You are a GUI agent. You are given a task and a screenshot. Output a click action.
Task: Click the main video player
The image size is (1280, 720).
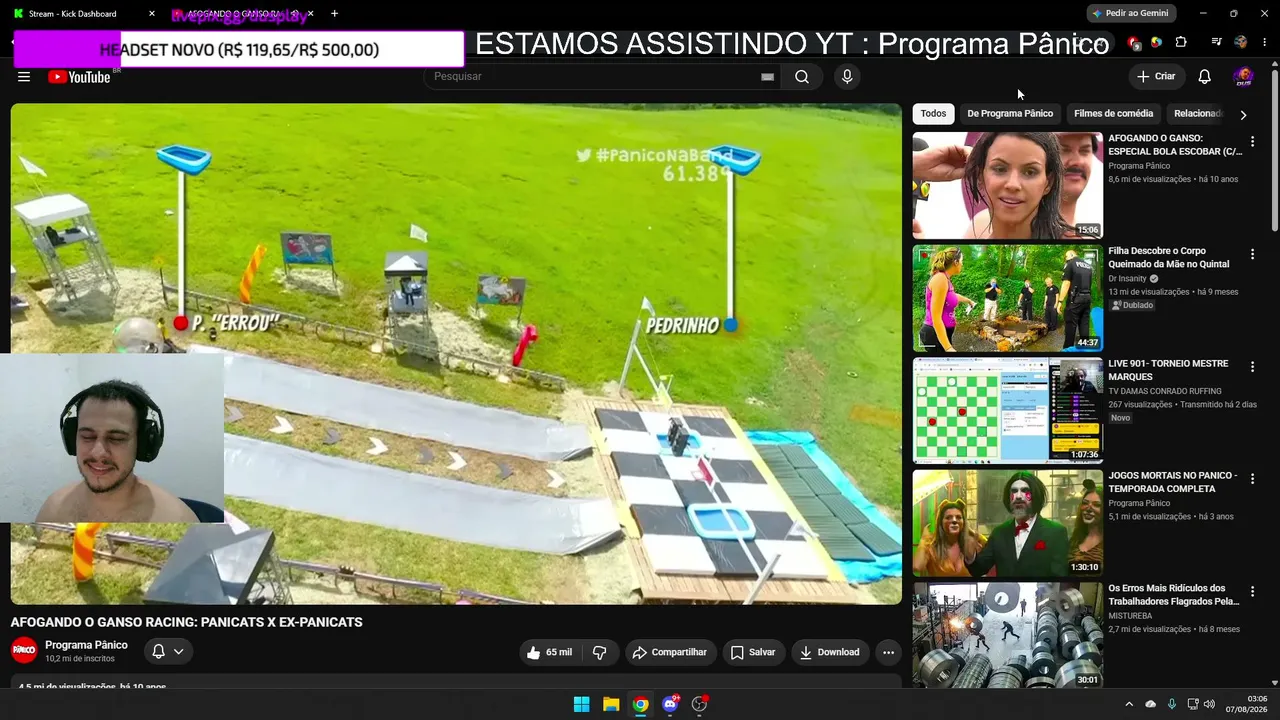tap(456, 354)
